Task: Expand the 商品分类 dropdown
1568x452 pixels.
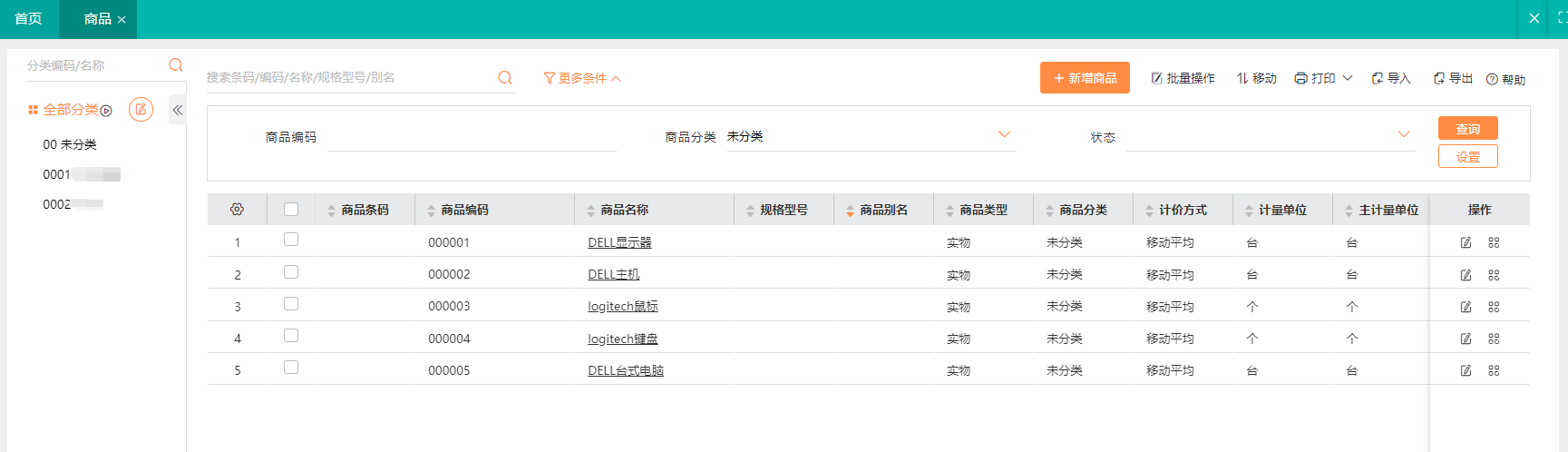Action: click(x=1004, y=135)
